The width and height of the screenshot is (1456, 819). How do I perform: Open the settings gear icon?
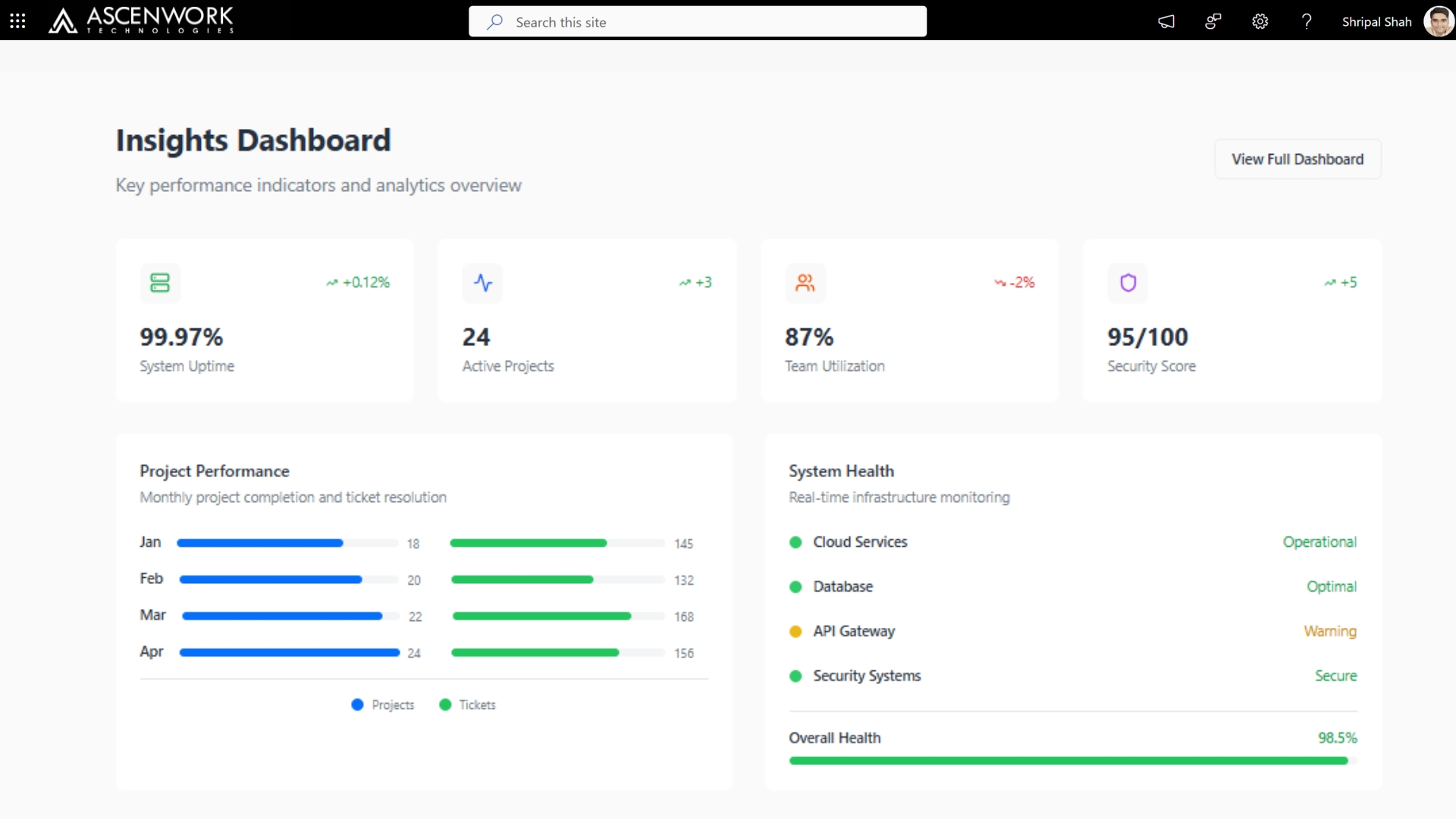[1260, 21]
